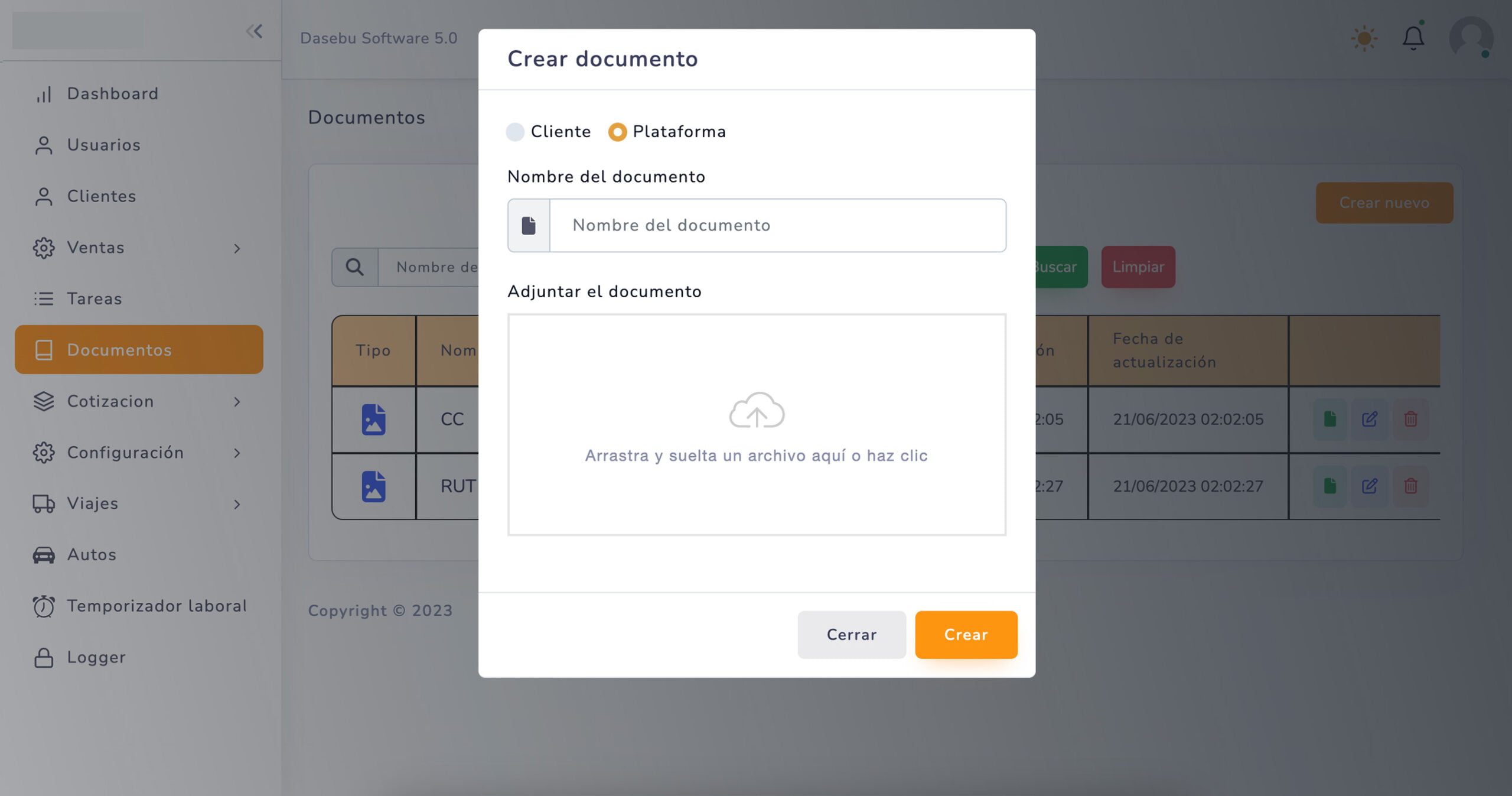Expand the Configuración submenu chevron

pyautogui.click(x=237, y=453)
